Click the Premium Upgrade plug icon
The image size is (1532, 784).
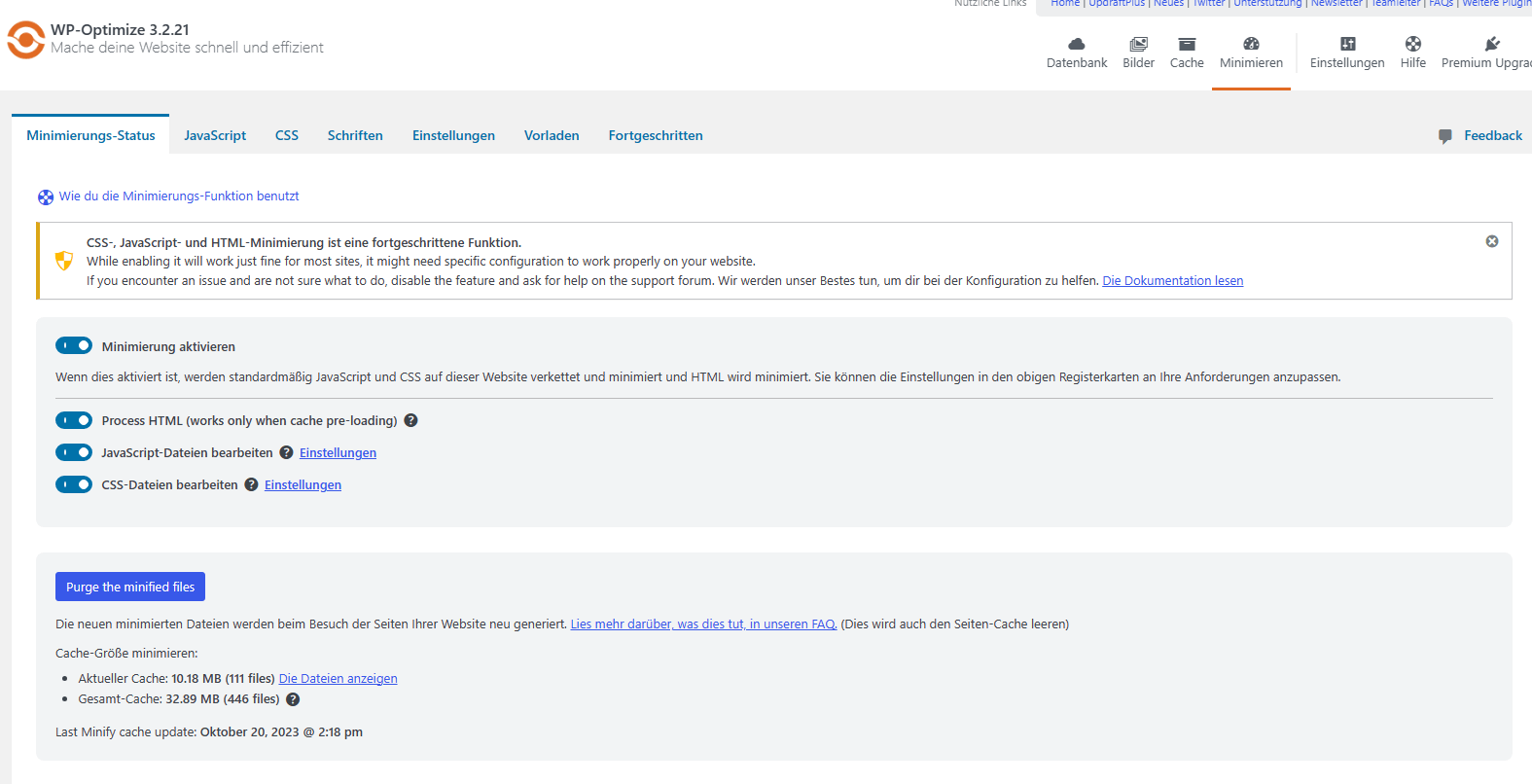(x=1492, y=44)
